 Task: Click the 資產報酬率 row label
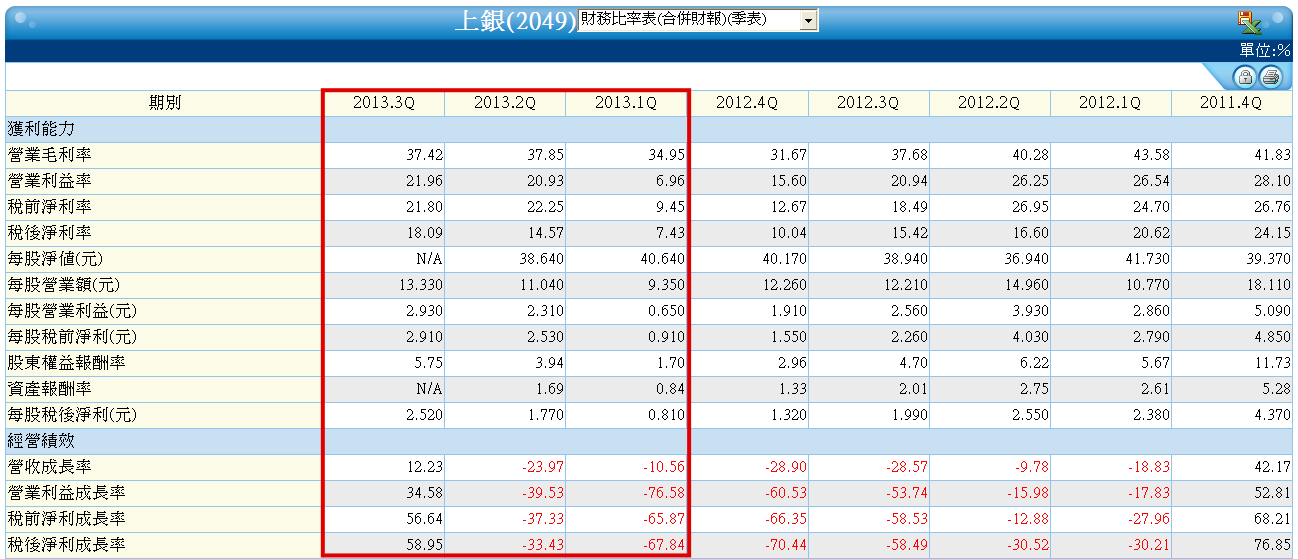click(x=49, y=389)
